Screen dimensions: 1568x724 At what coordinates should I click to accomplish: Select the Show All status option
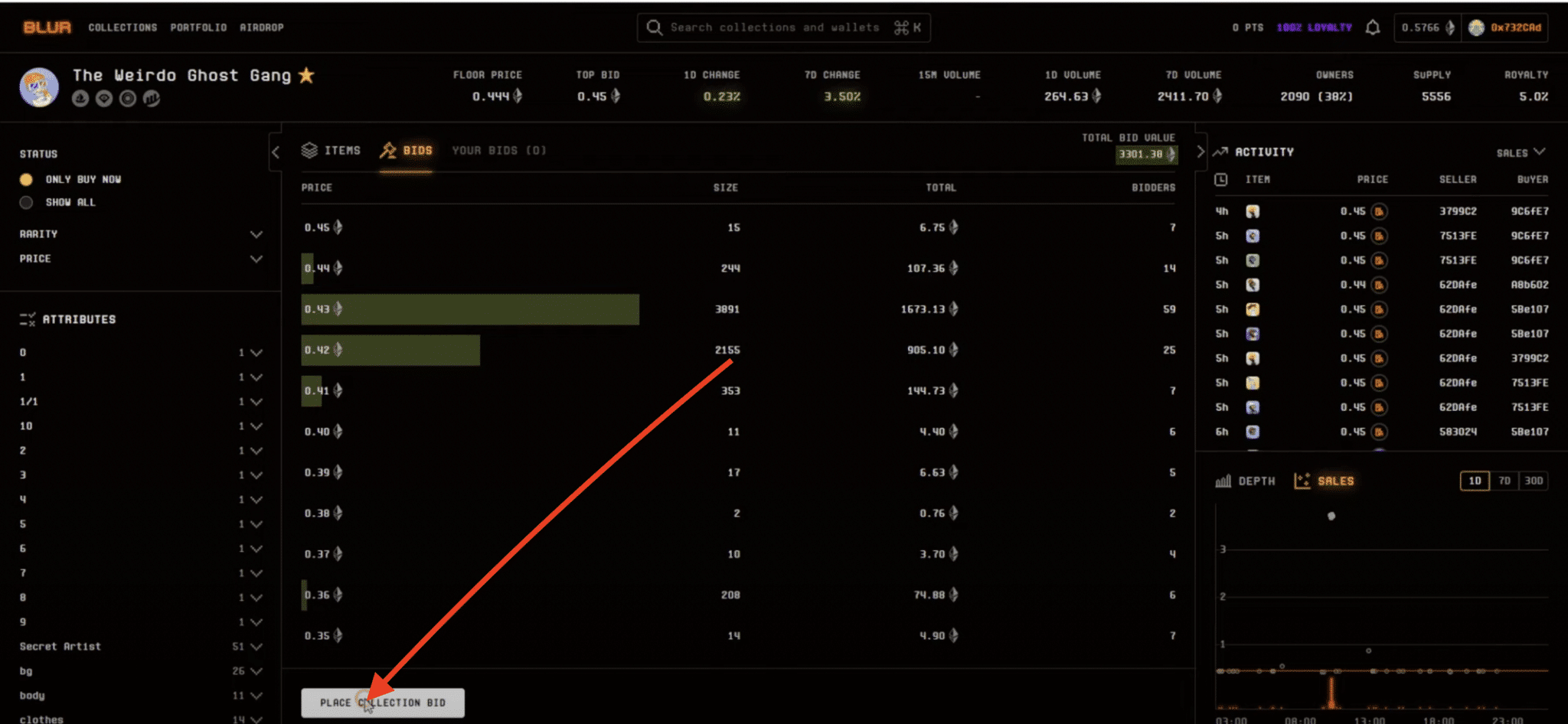[27, 203]
